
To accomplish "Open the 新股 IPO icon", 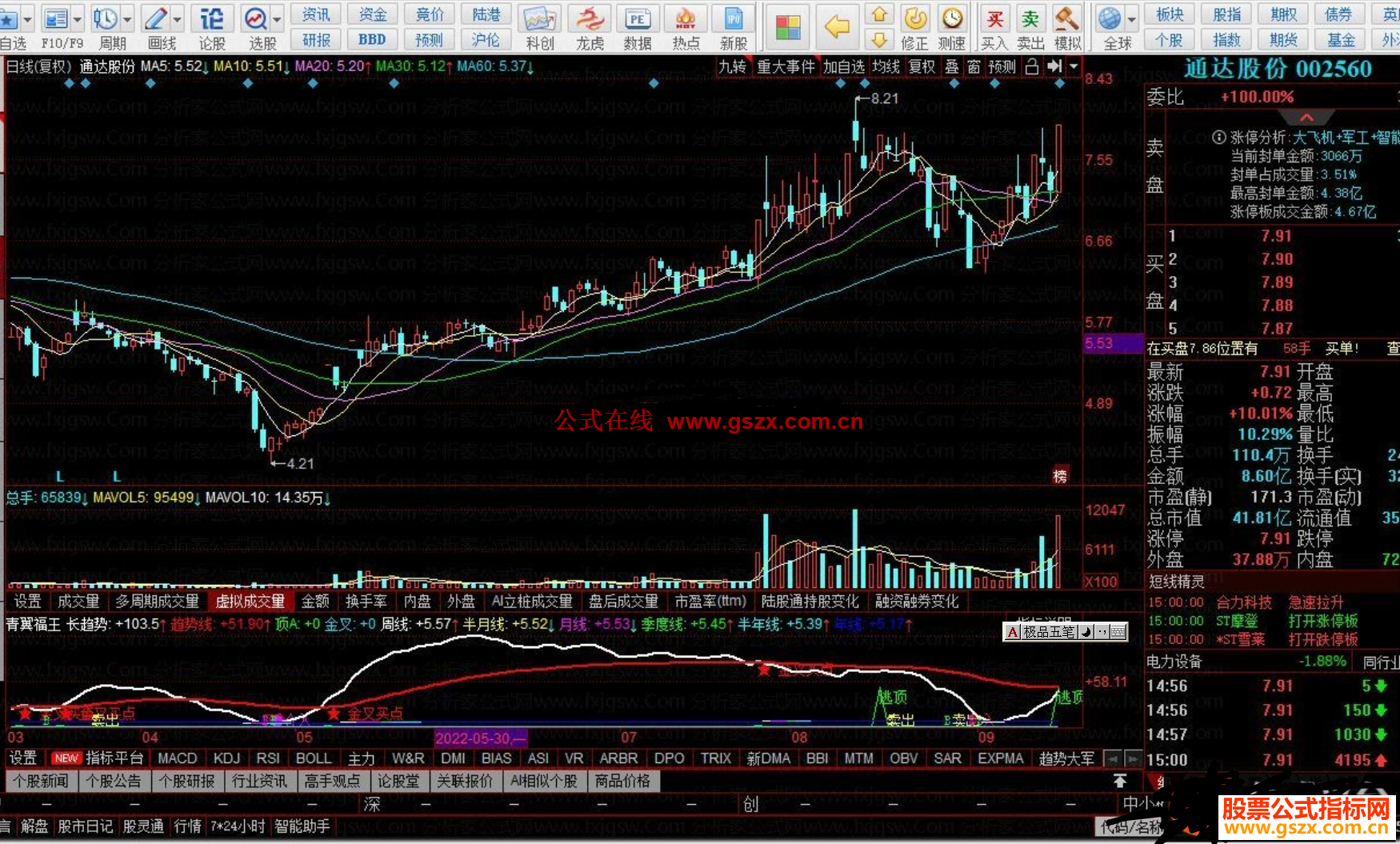I will click(x=733, y=18).
